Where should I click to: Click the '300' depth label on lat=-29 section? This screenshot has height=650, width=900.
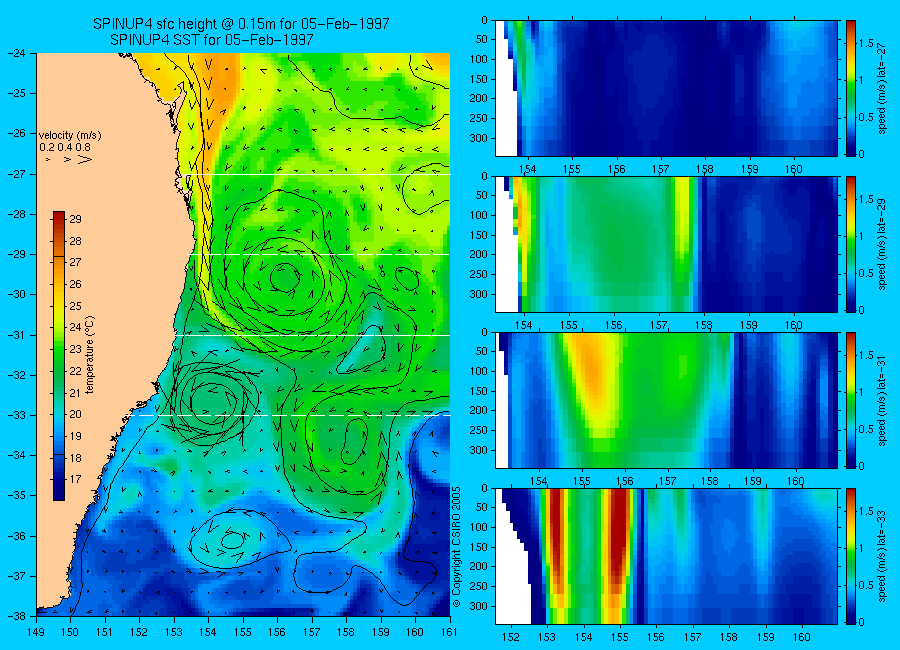[x=479, y=294]
